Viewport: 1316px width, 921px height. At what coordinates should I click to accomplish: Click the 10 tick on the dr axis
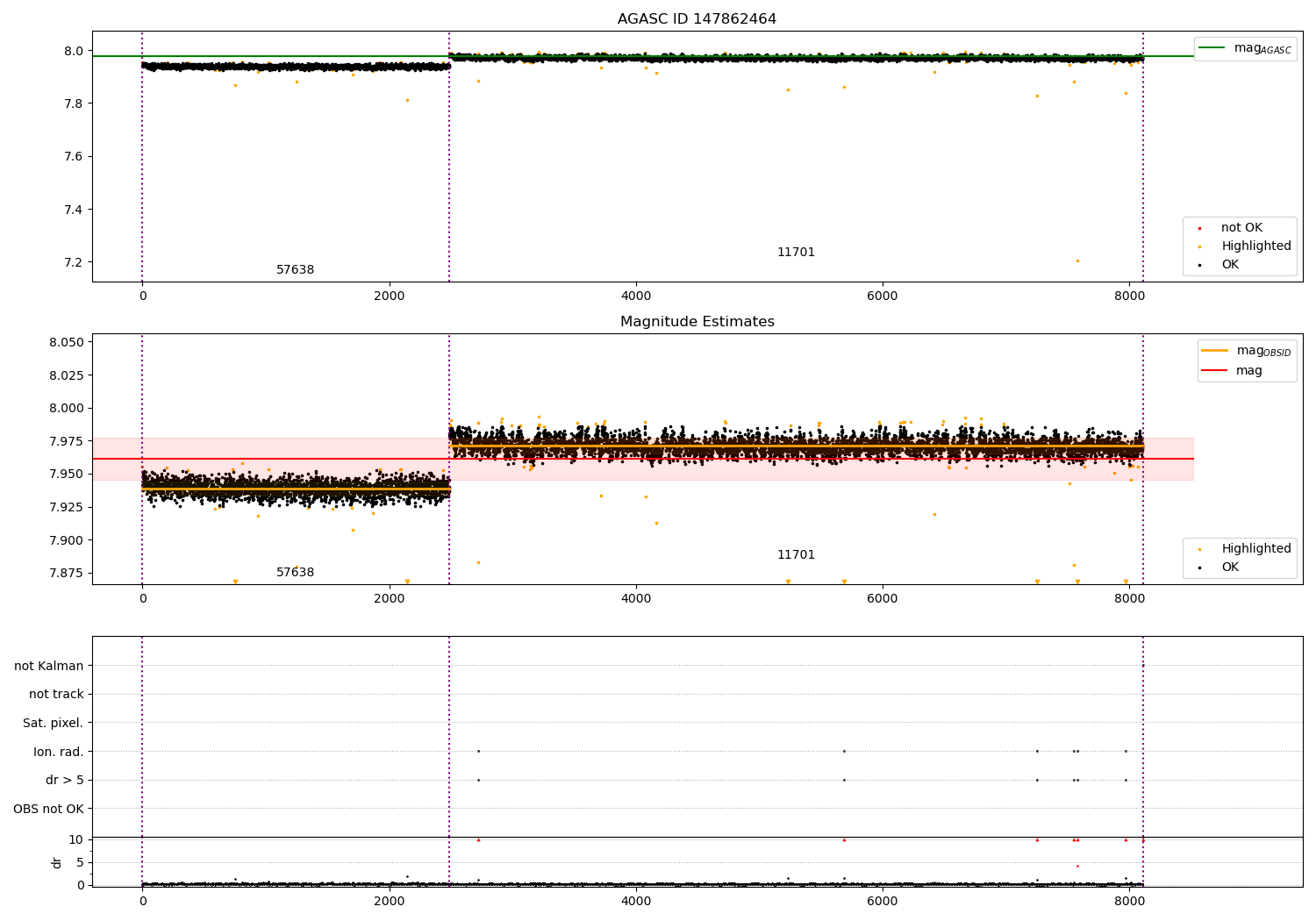click(x=76, y=840)
